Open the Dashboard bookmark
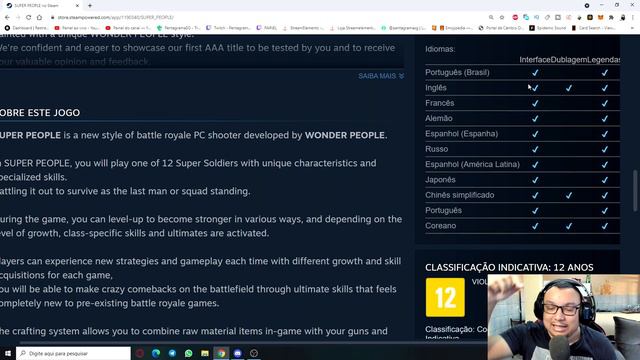Image resolution: width=640 pixels, height=360 pixels. (26, 28)
